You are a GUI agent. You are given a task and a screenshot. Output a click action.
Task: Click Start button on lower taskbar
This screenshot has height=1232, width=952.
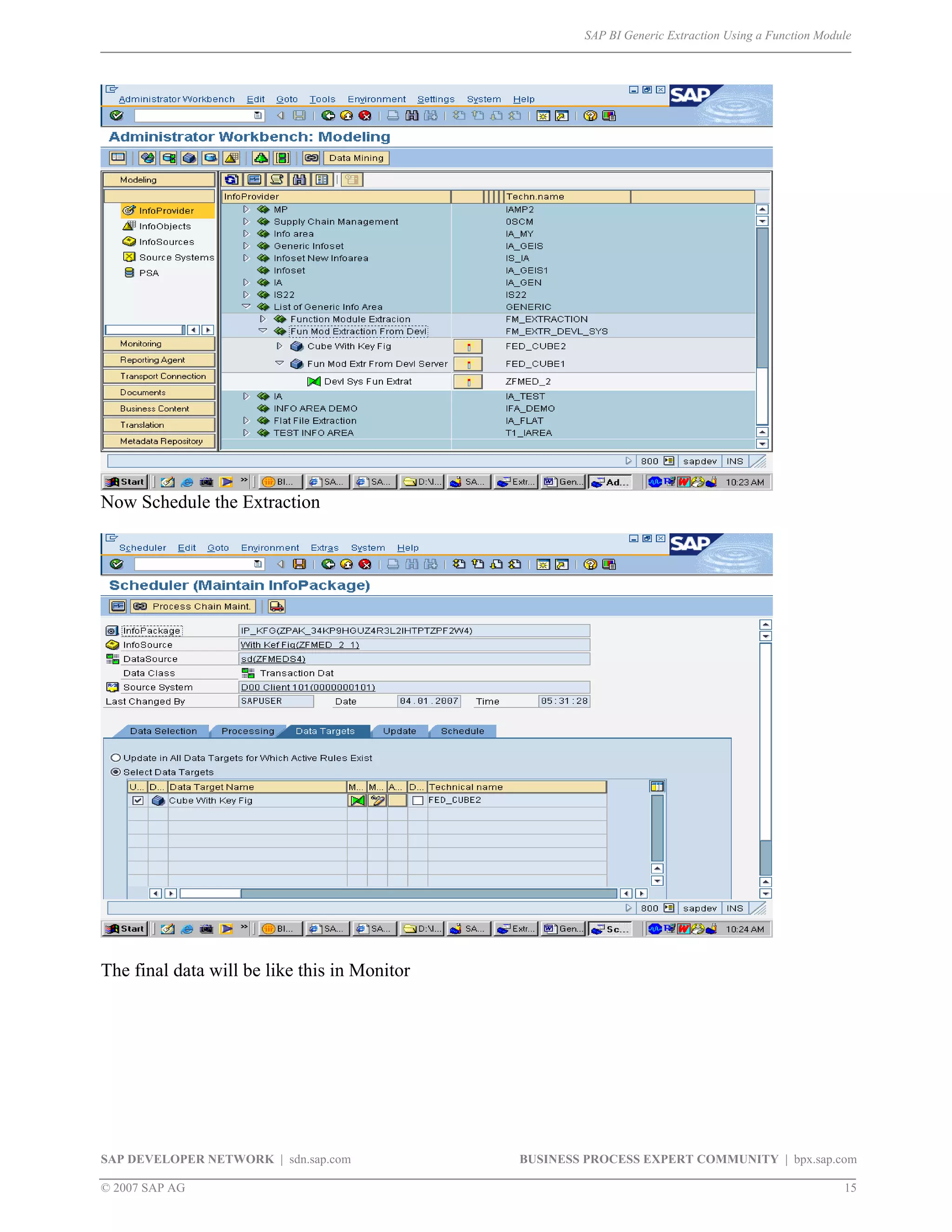[x=126, y=929]
